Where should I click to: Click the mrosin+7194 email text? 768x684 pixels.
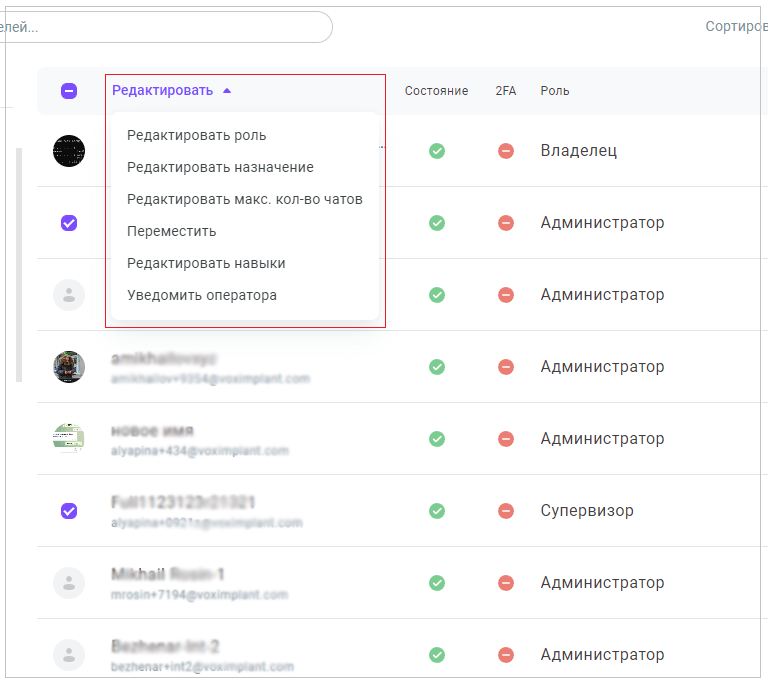tap(199, 595)
